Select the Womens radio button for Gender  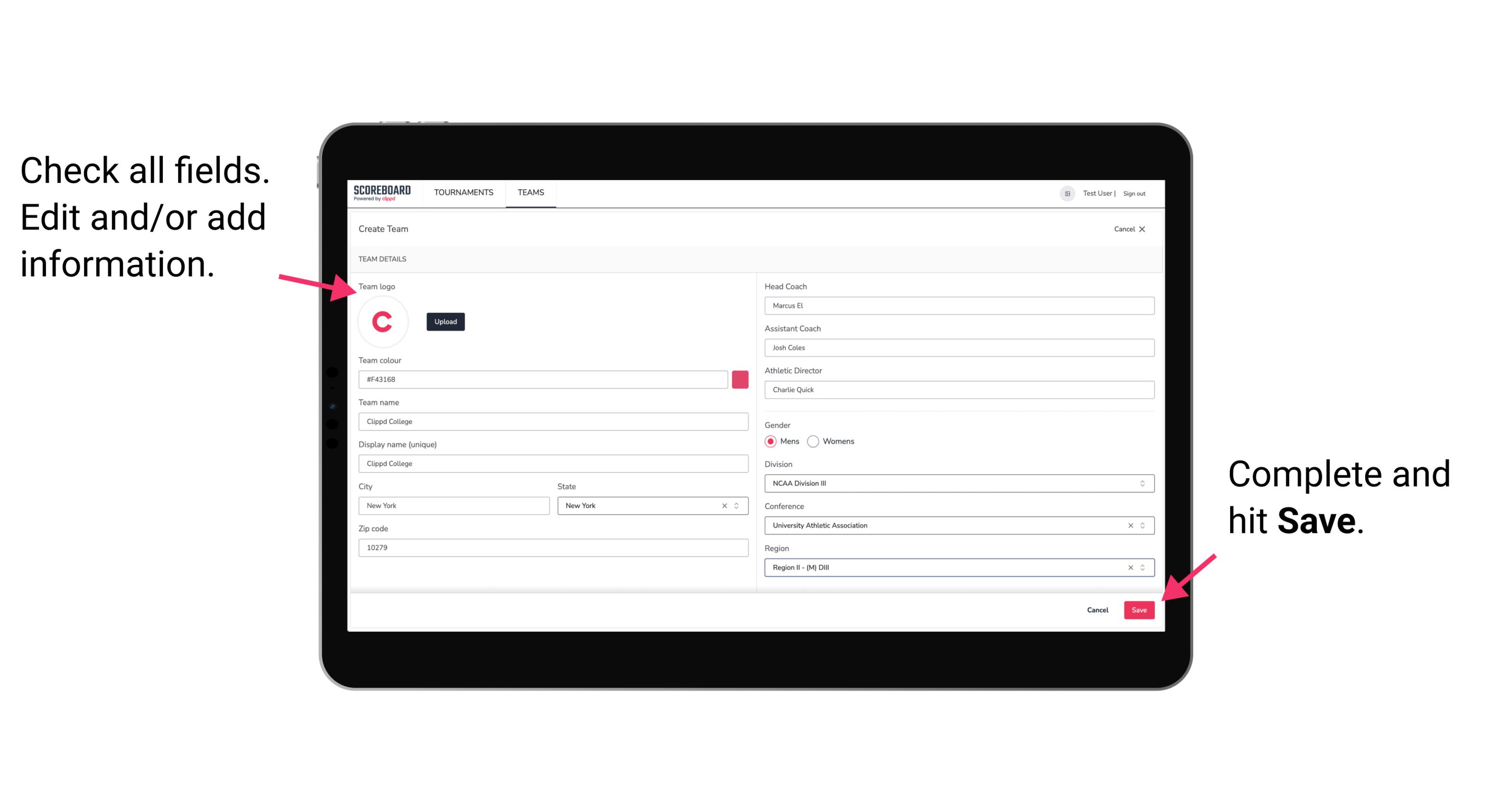tap(820, 441)
